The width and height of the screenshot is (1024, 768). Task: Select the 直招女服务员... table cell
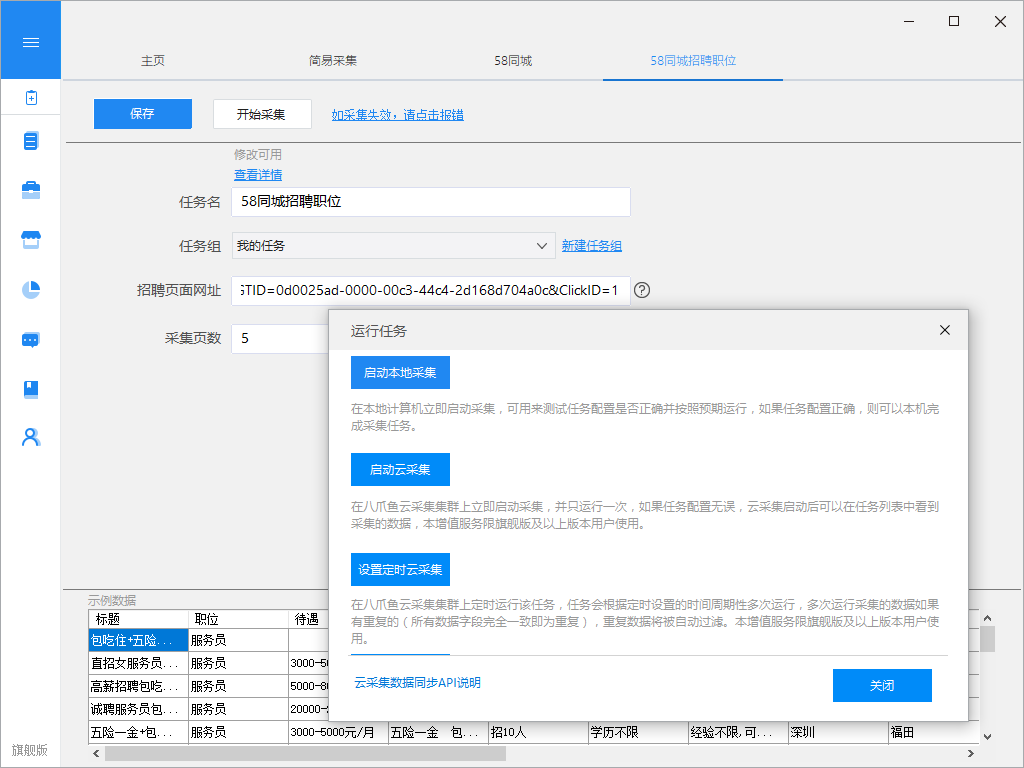(138, 663)
